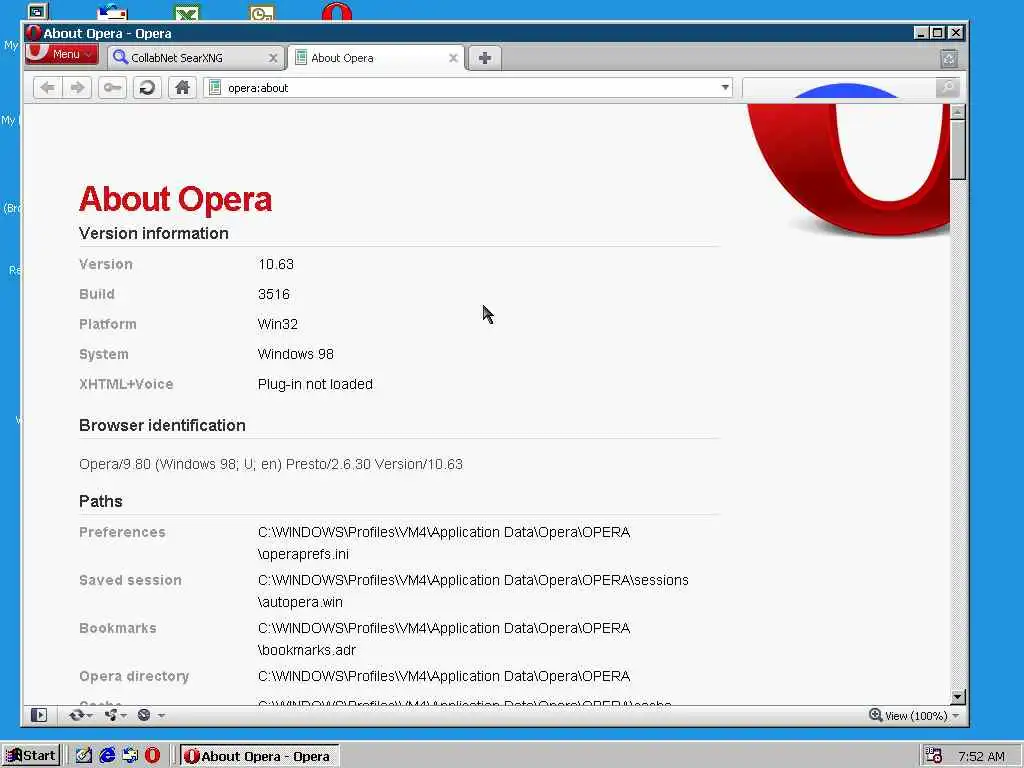
Task: Click the platform value Win32
Action: point(278,324)
